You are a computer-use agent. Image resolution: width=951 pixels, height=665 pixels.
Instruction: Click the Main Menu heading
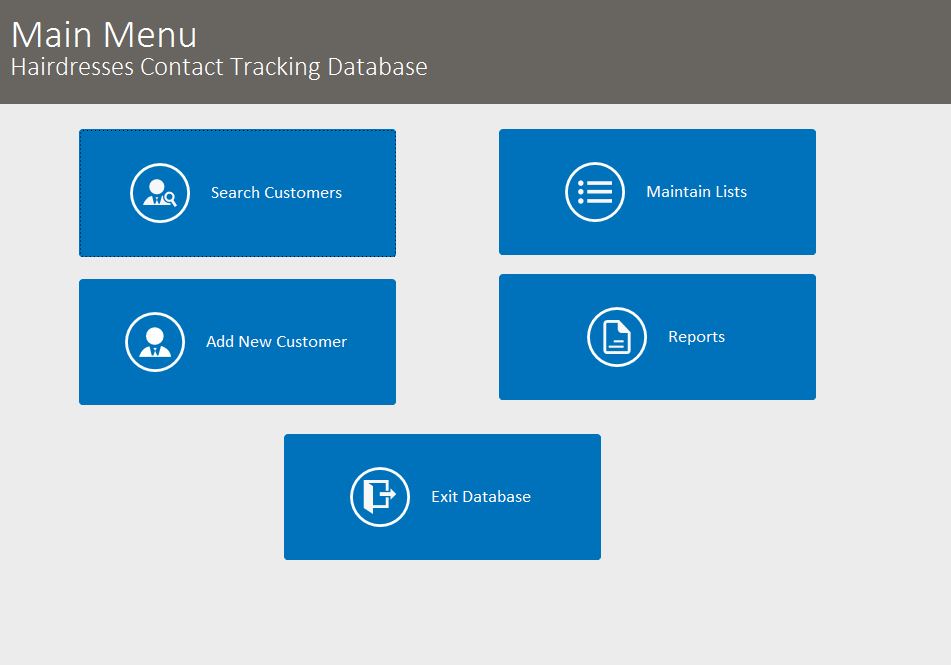(104, 35)
